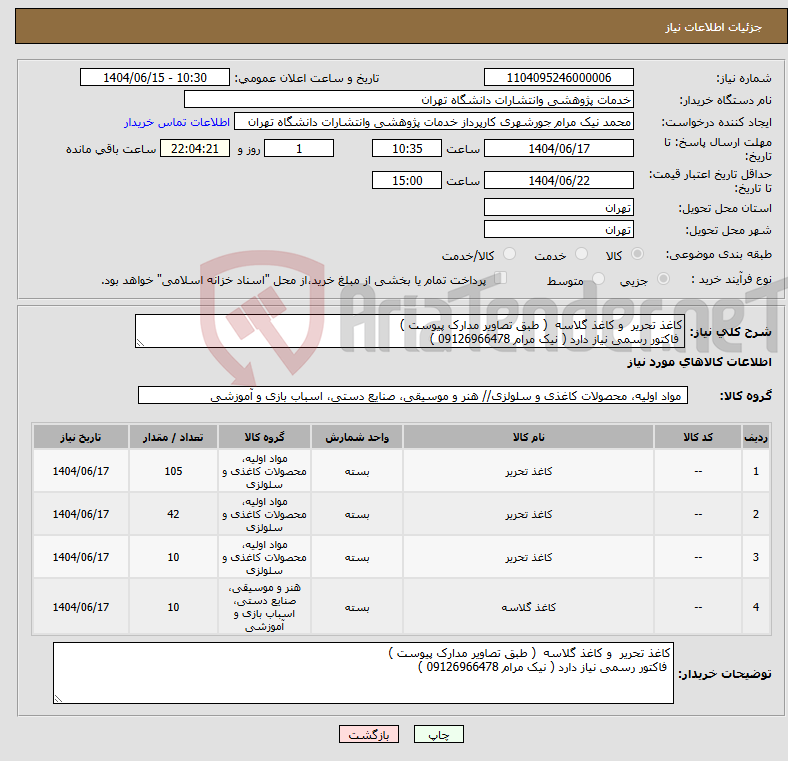Click the delivery city field تهران
The width and height of the screenshot is (788, 761).
[x=558, y=229]
